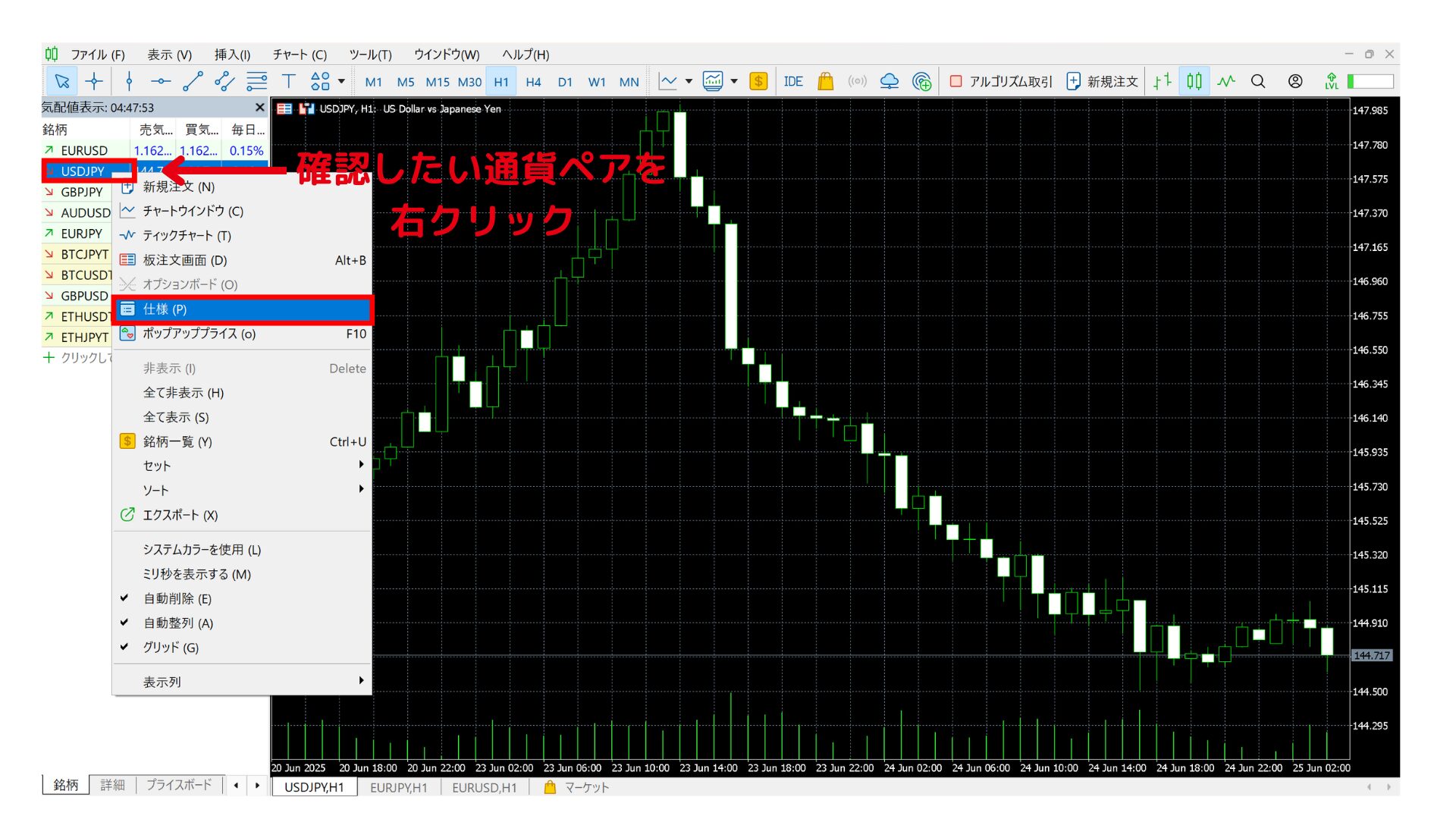Enable アルゴリズム取引 automated trading
Viewport: 1456px width, 819px height.
(x=1003, y=81)
